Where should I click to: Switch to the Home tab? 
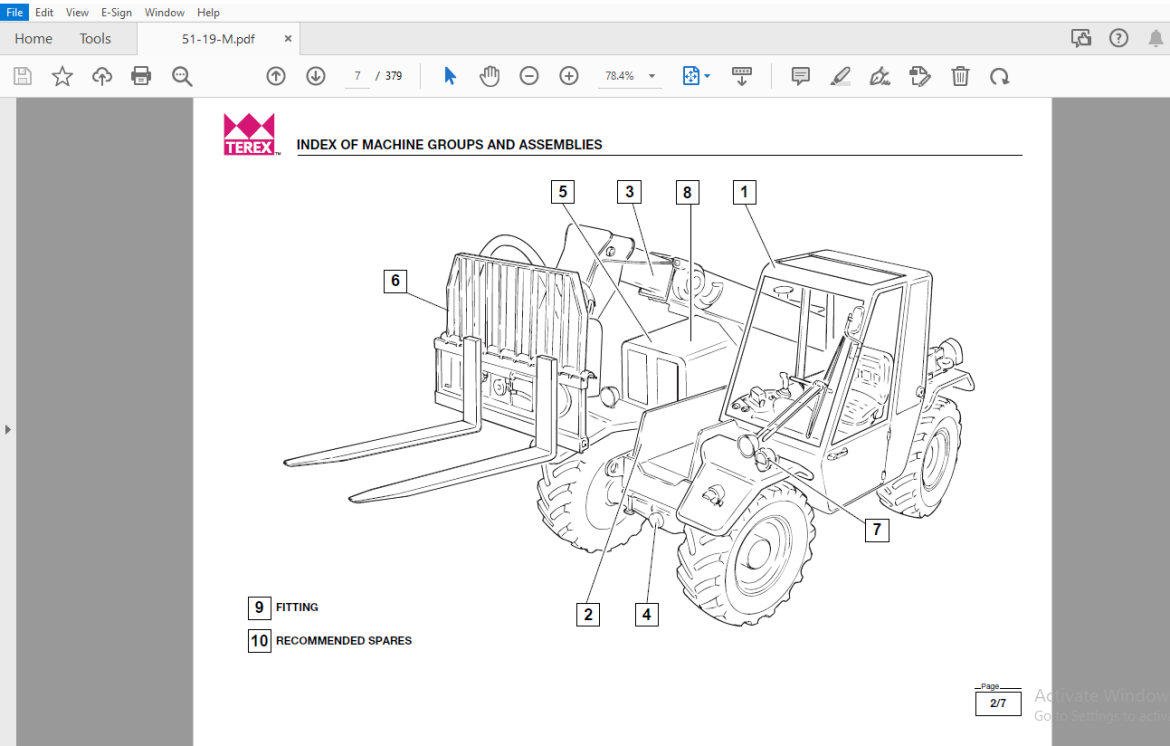coord(34,39)
